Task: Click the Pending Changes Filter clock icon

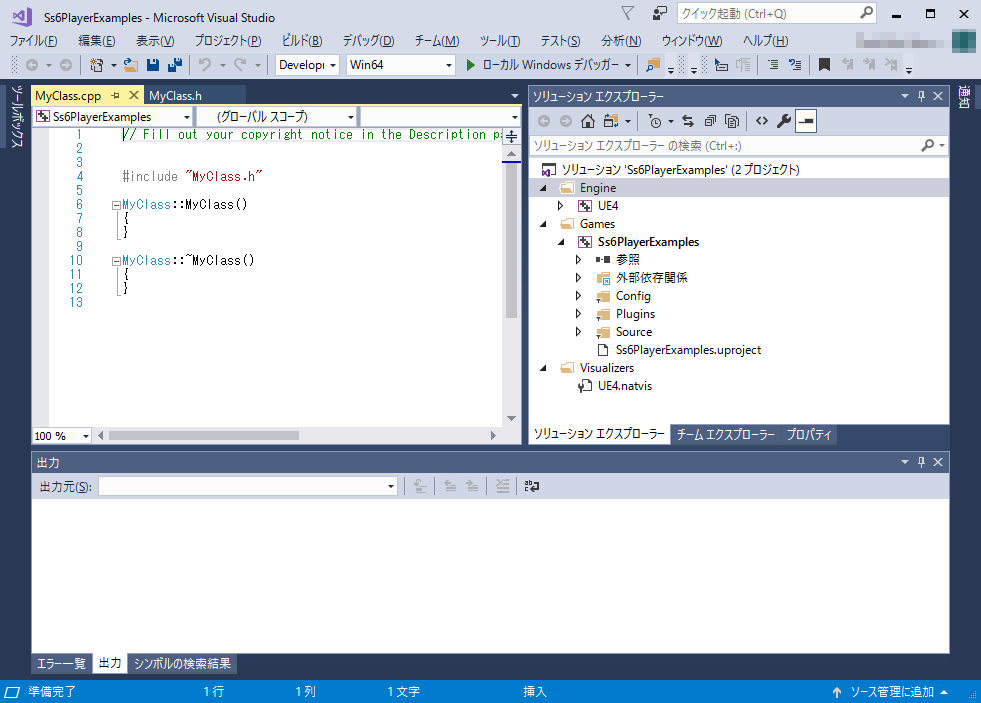Action: [655, 121]
